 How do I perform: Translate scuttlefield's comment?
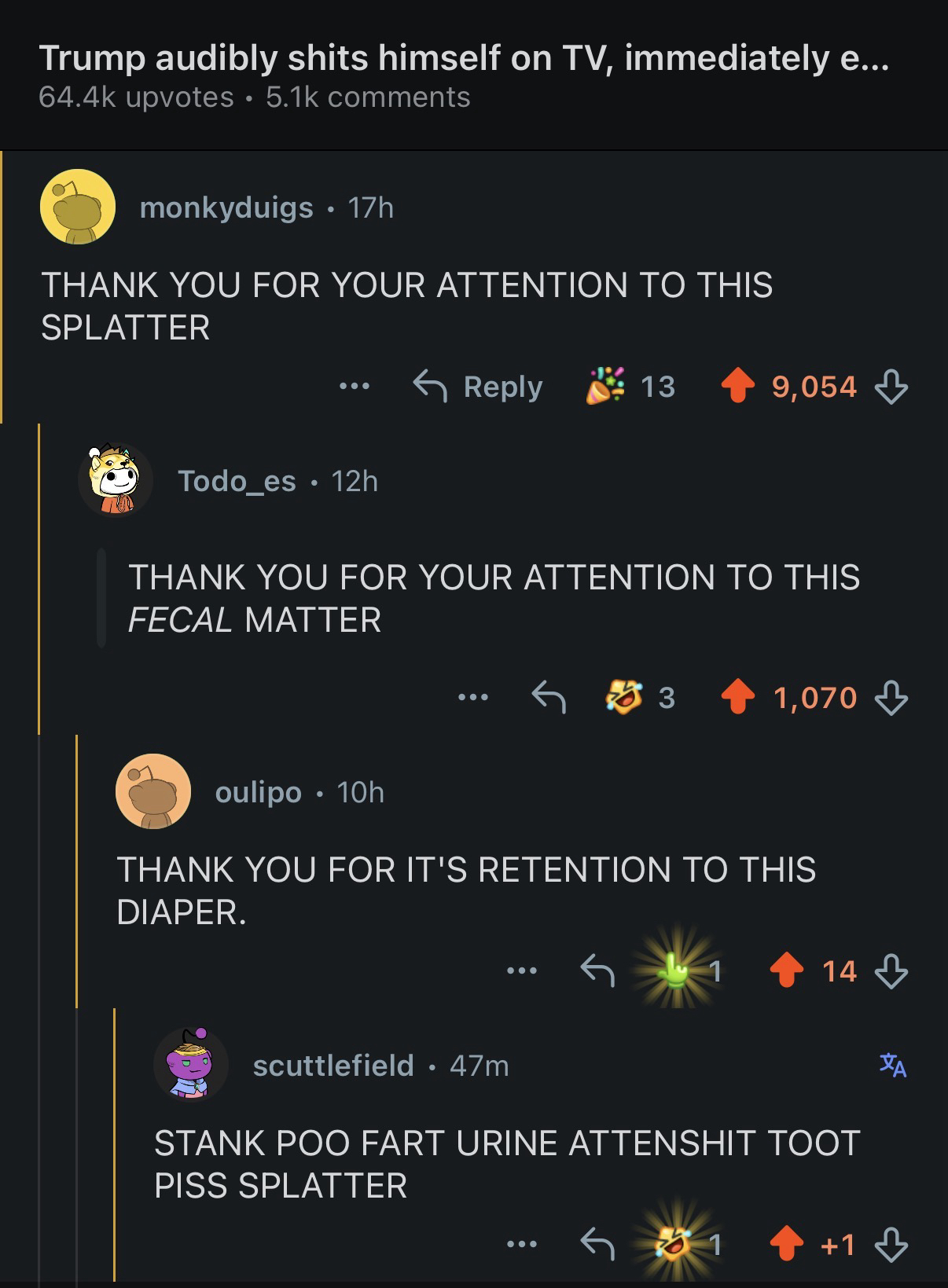(892, 1066)
